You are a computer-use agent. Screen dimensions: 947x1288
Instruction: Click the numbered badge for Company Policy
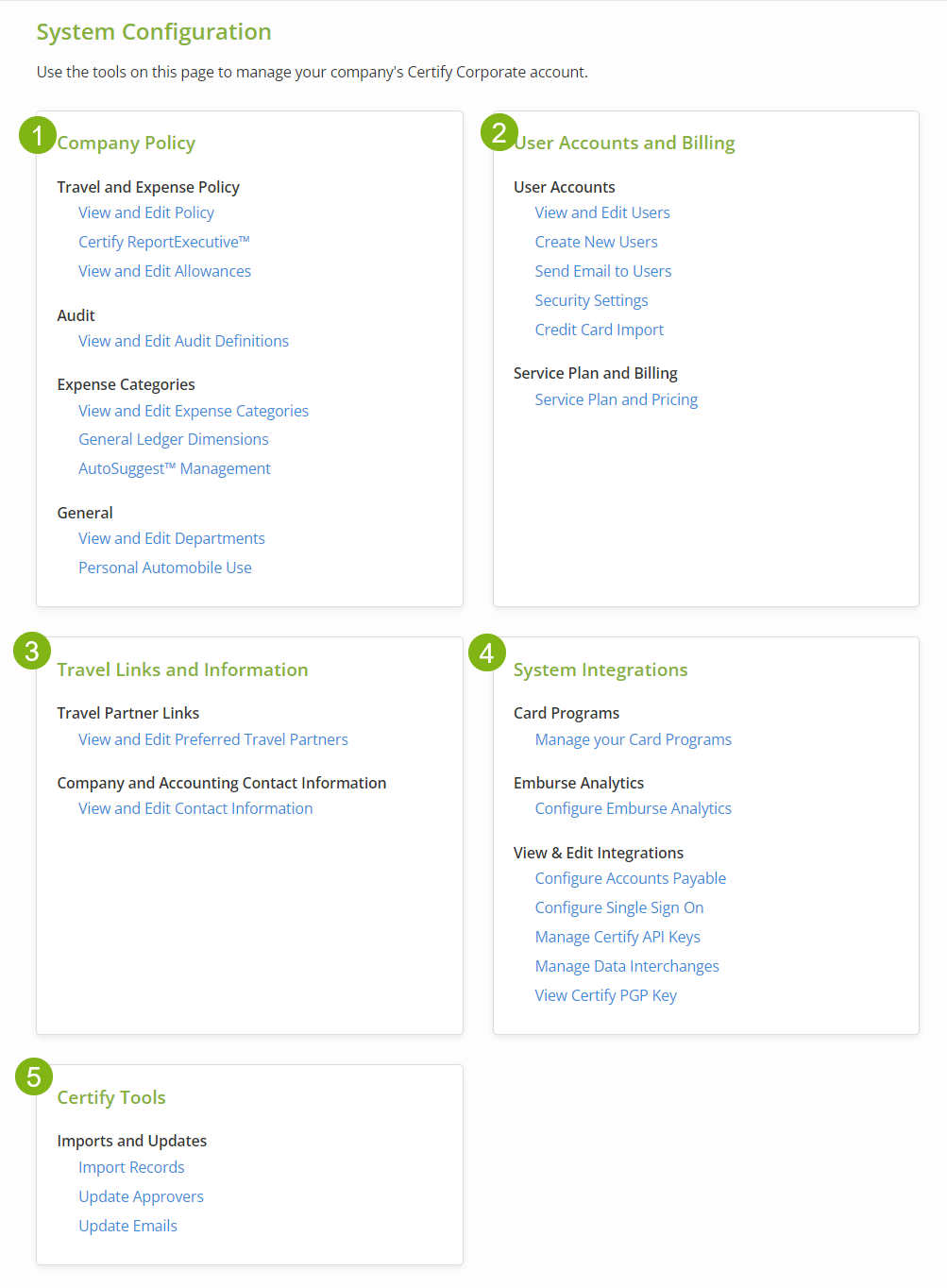tap(37, 134)
